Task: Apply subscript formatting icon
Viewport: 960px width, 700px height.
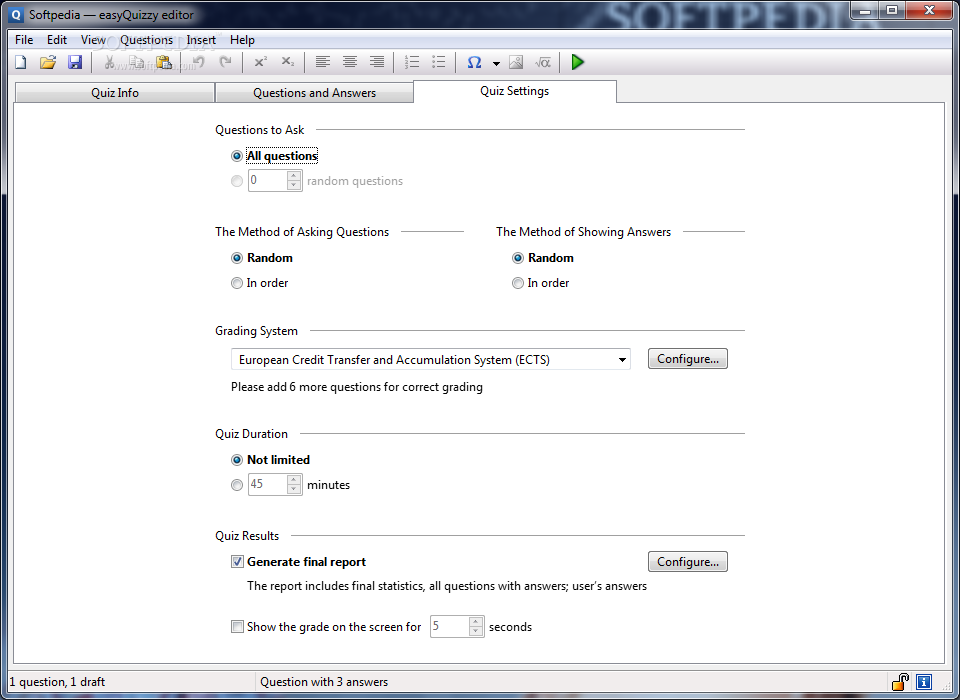Action: coord(288,62)
